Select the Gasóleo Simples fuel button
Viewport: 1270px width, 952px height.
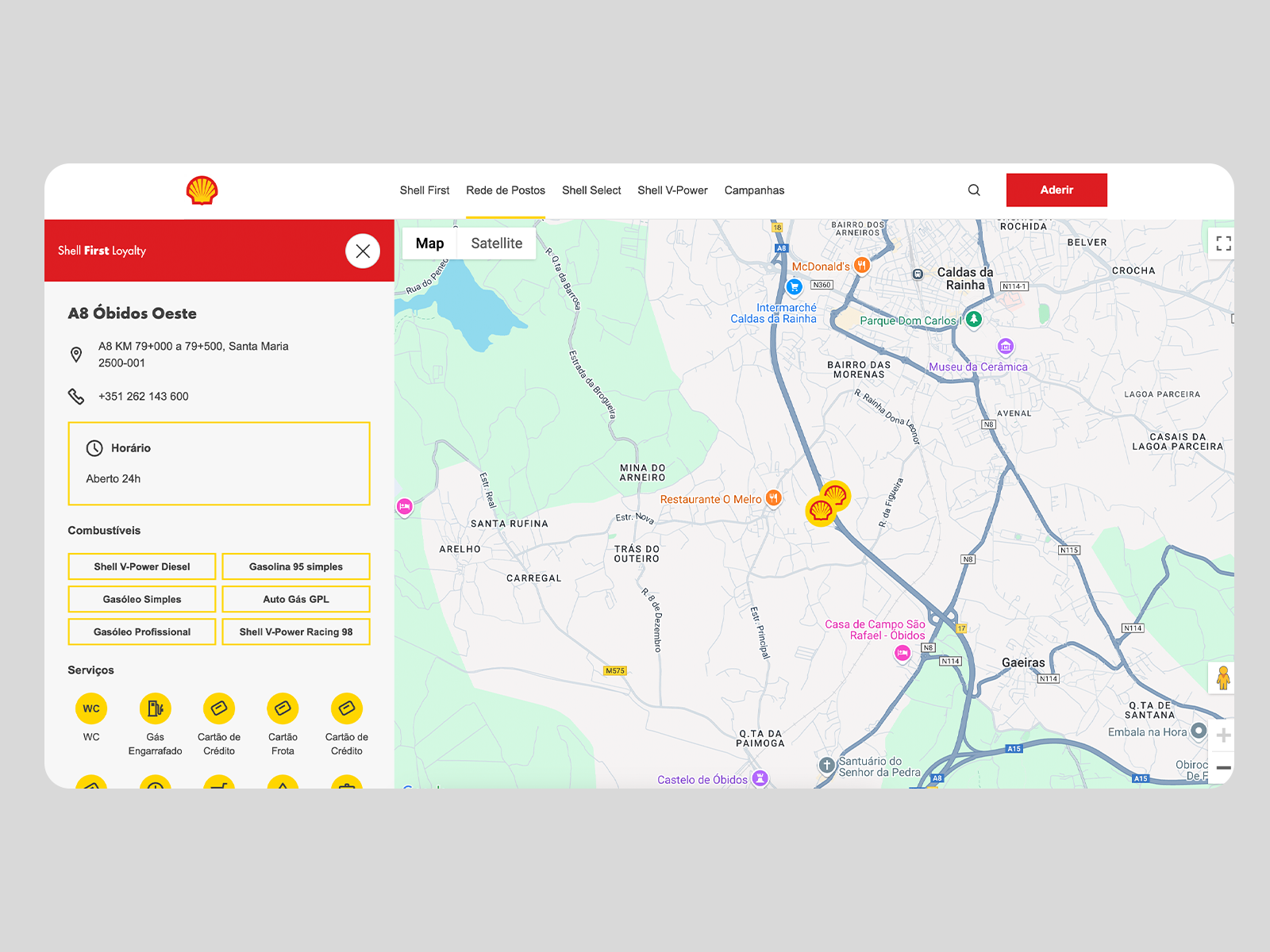142,599
